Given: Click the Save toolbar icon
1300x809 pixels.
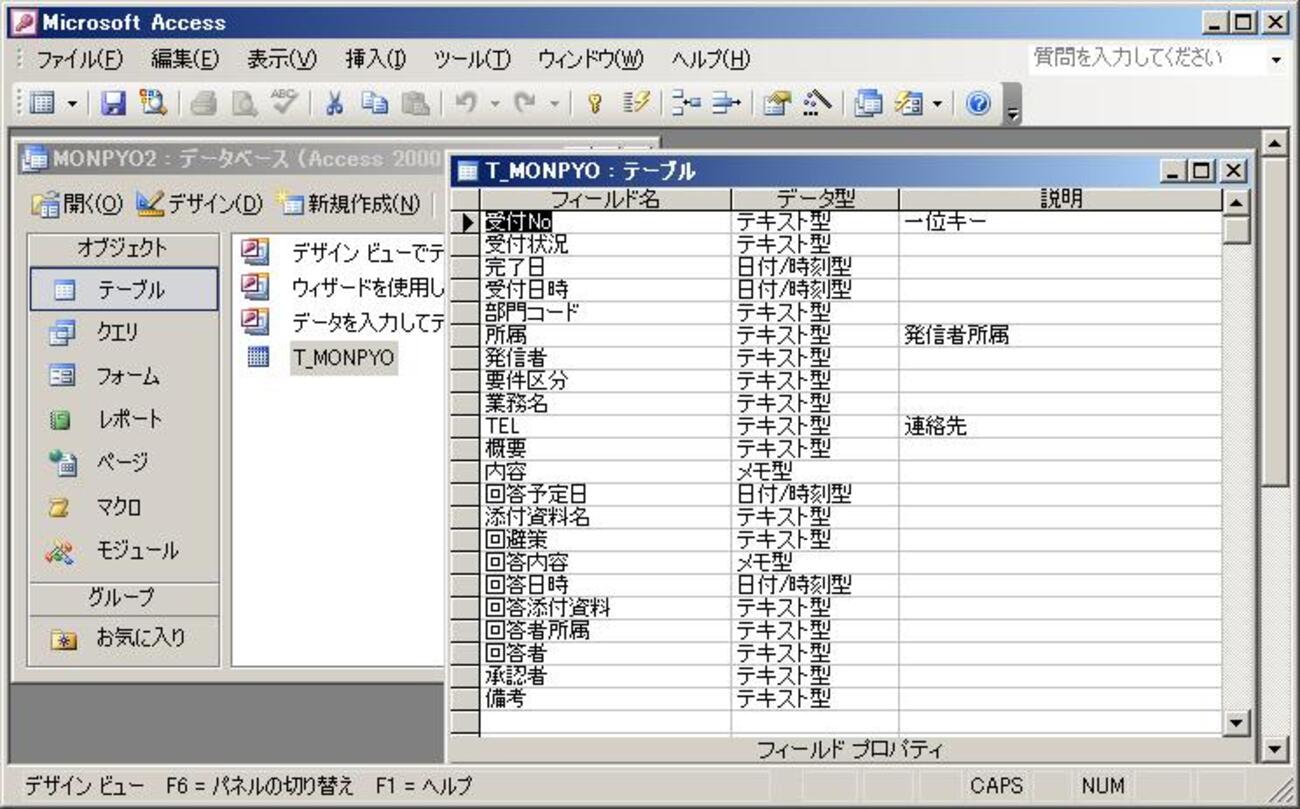Looking at the screenshot, I should [113, 104].
